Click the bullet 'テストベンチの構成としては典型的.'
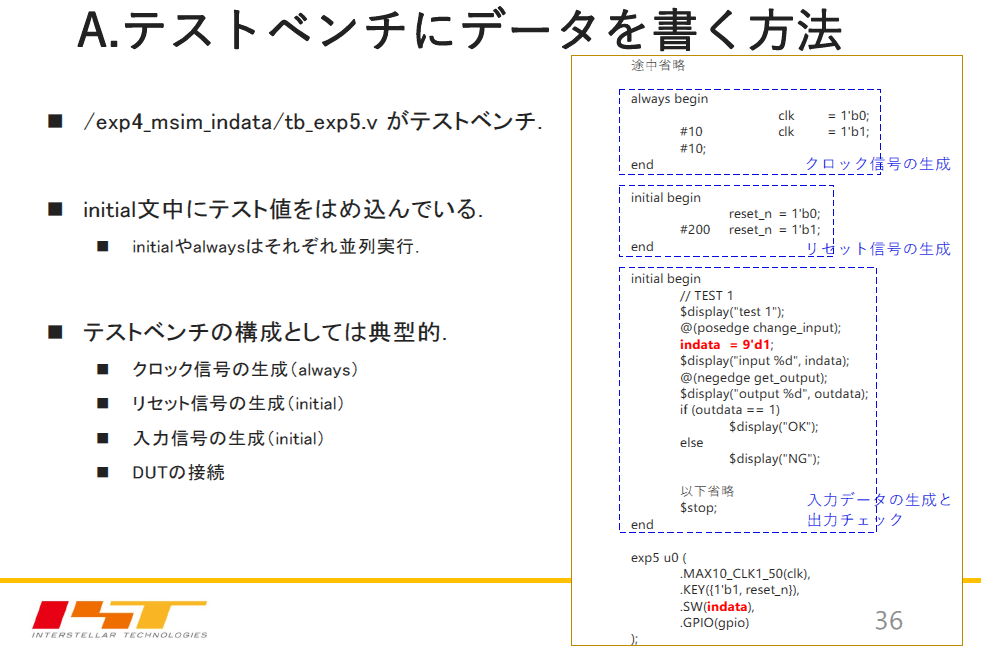The width and height of the screenshot is (999, 664). (265, 332)
